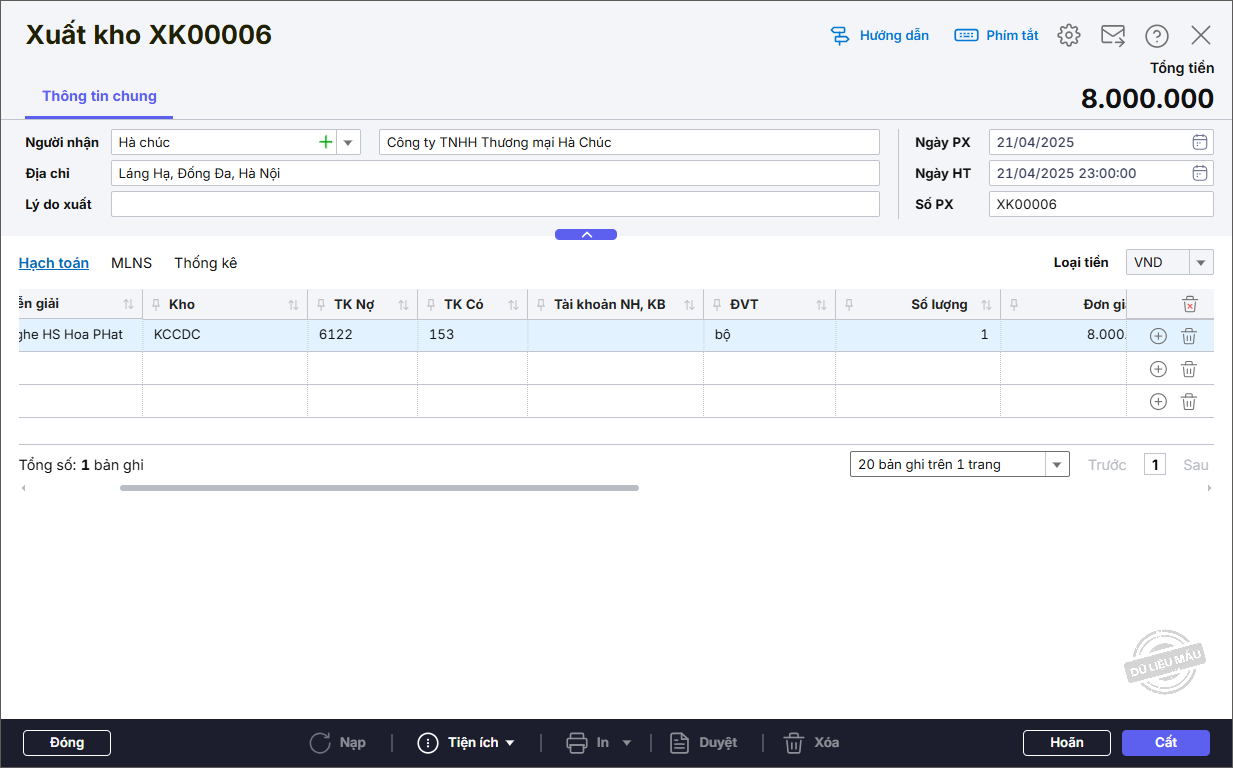Open calendar picker for Ngày HT
The image size is (1233, 768).
pyautogui.click(x=1200, y=173)
